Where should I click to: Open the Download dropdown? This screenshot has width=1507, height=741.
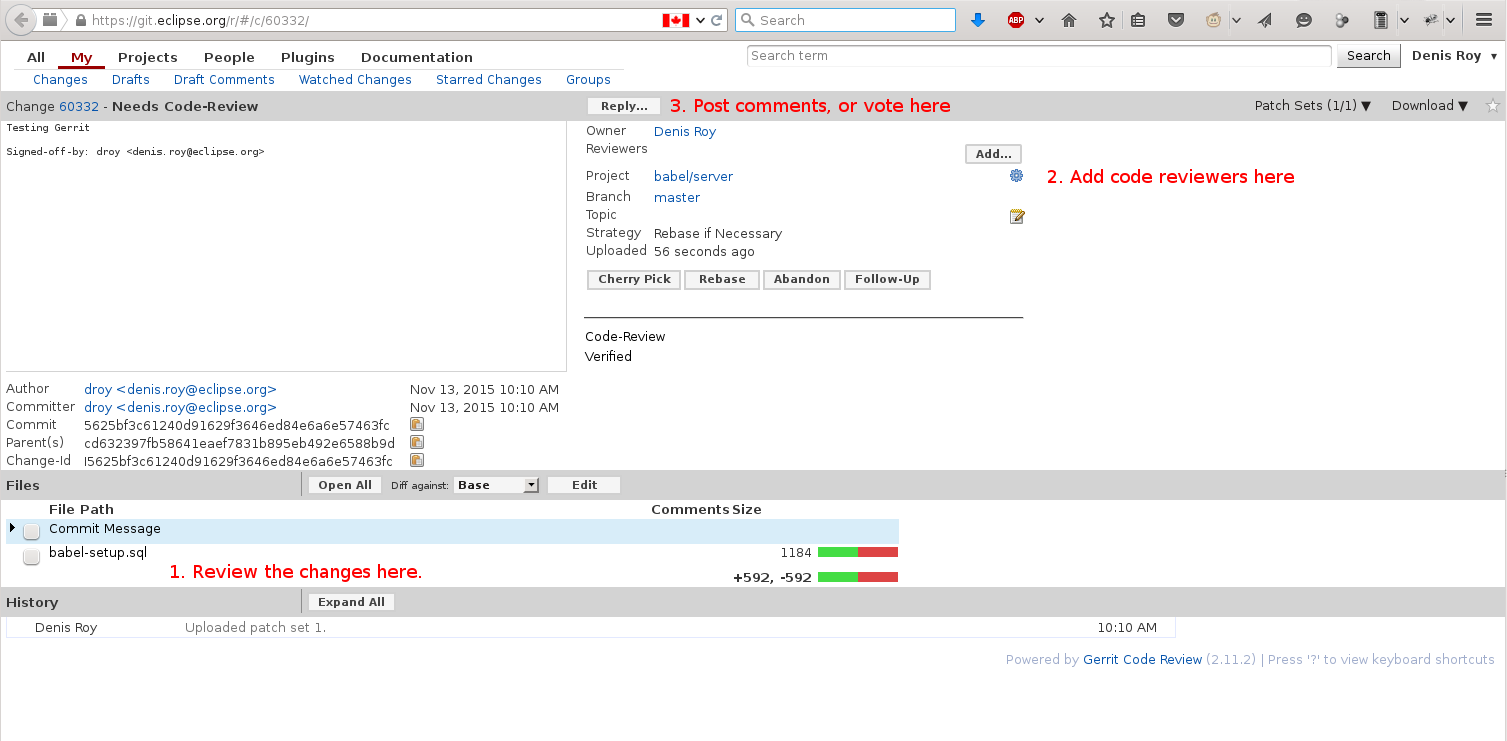pos(1429,106)
